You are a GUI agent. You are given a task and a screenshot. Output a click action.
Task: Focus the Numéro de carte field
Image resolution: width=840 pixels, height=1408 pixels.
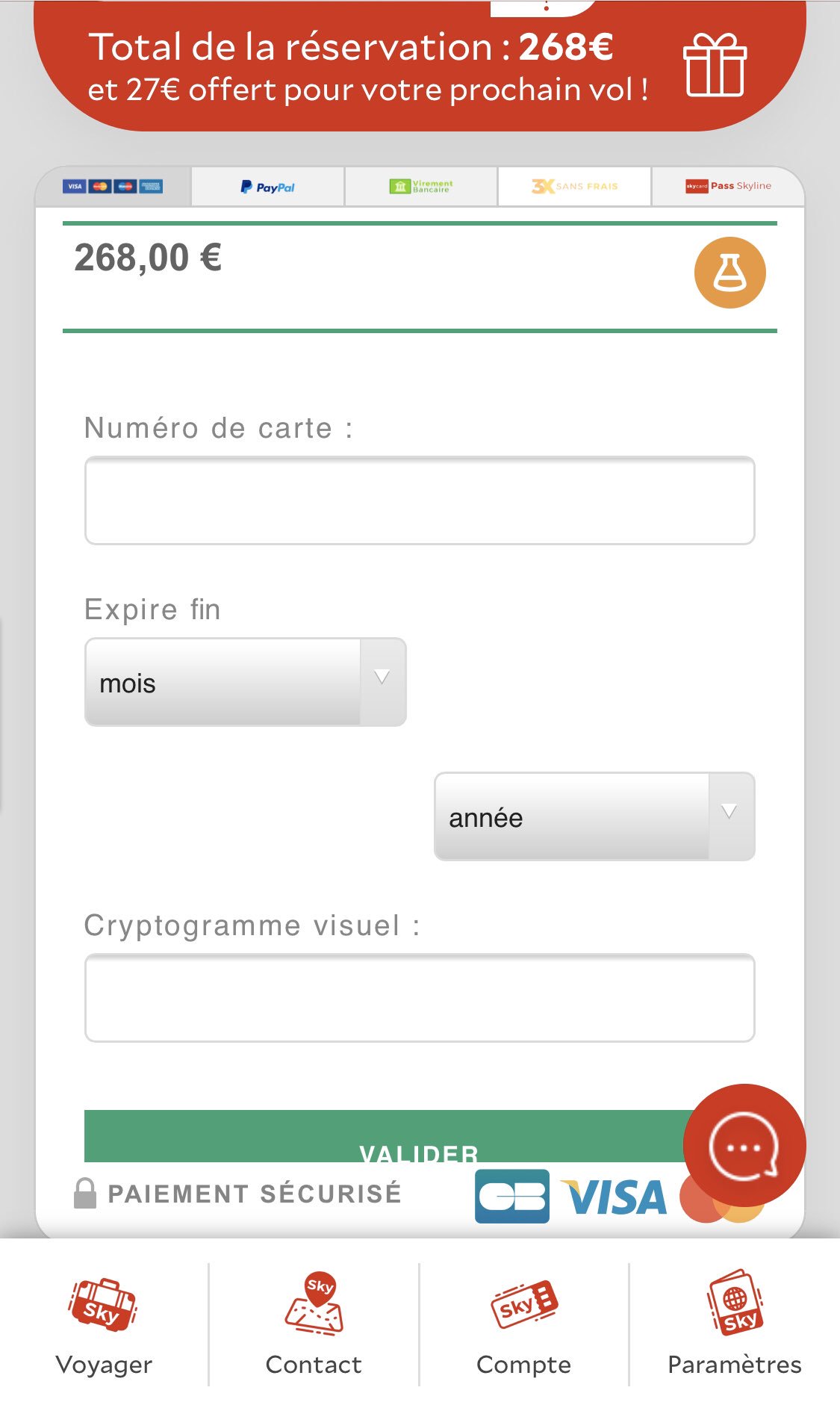[x=420, y=500]
